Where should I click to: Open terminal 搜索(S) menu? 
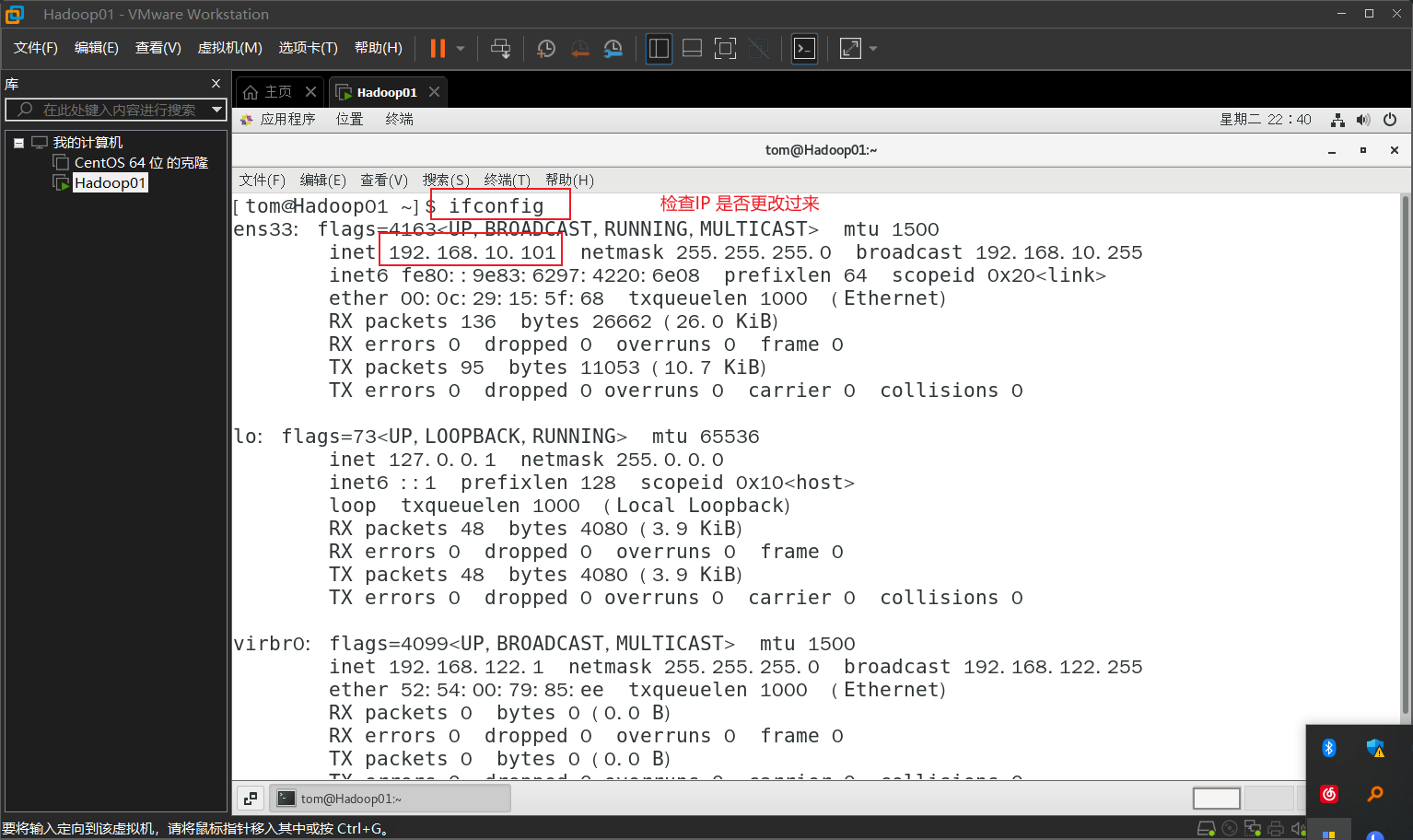click(x=446, y=181)
